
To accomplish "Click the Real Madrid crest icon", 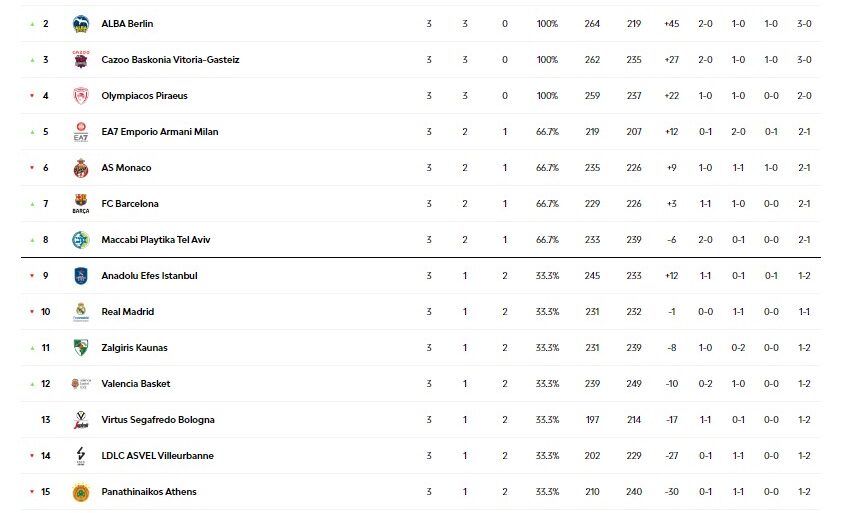I will [x=81, y=312].
